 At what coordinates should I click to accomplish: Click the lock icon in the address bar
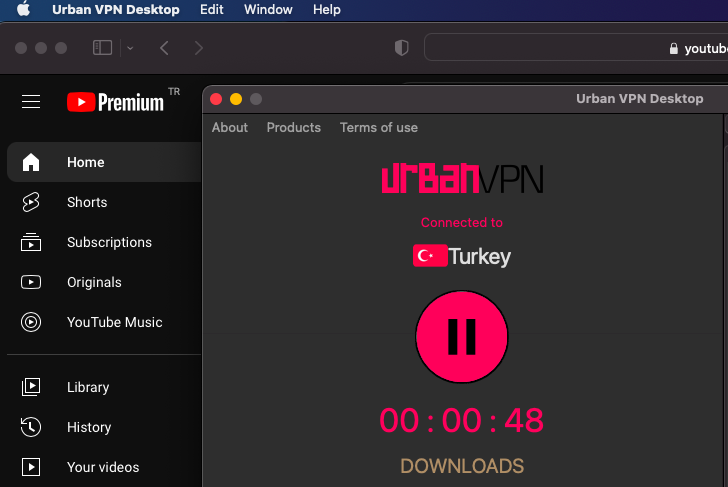673,48
